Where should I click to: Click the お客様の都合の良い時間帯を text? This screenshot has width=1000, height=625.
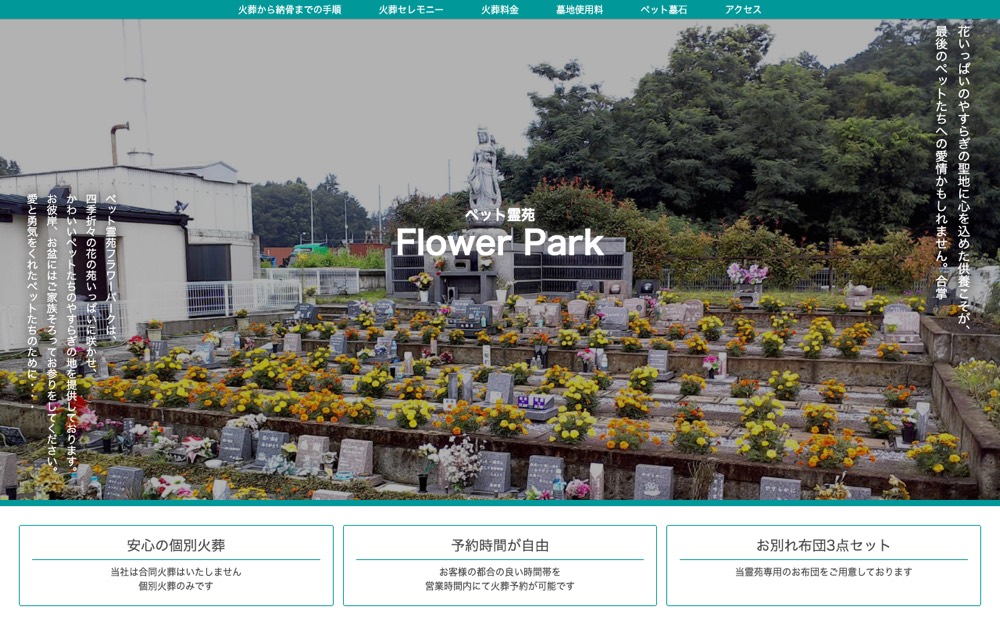(x=499, y=571)
